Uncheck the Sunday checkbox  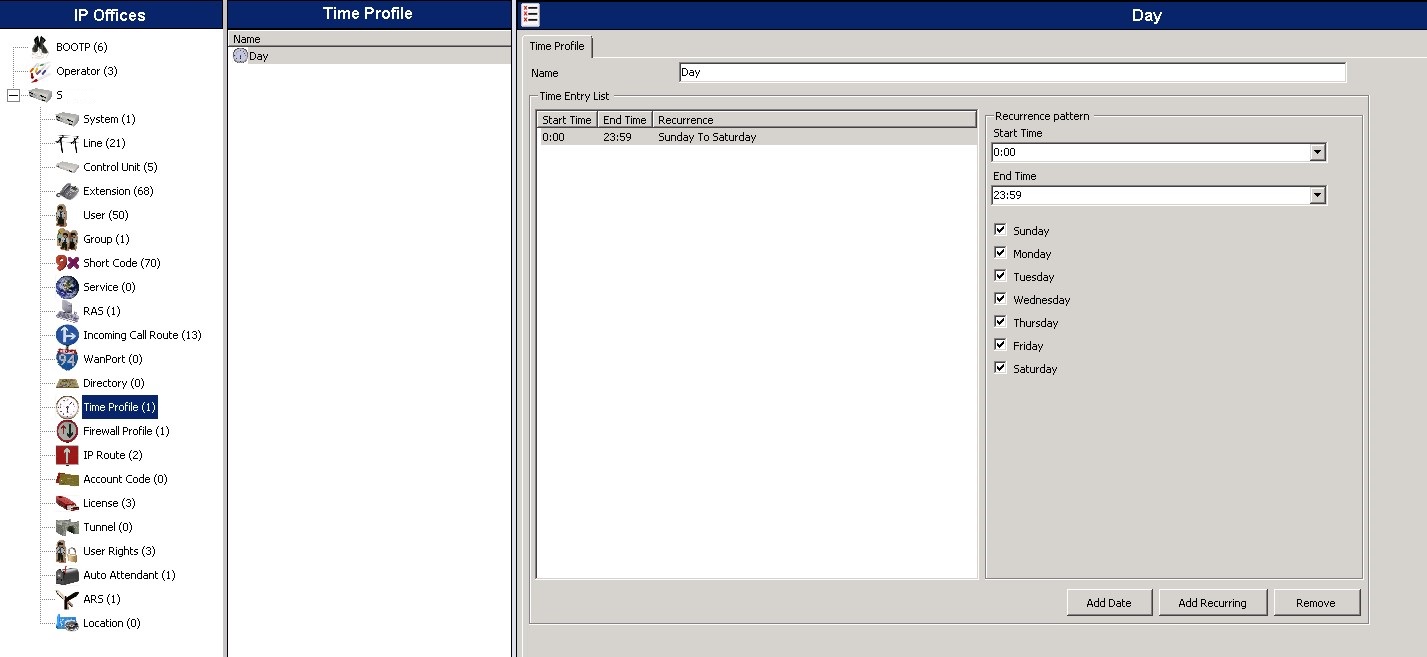tap(1000, 230)
